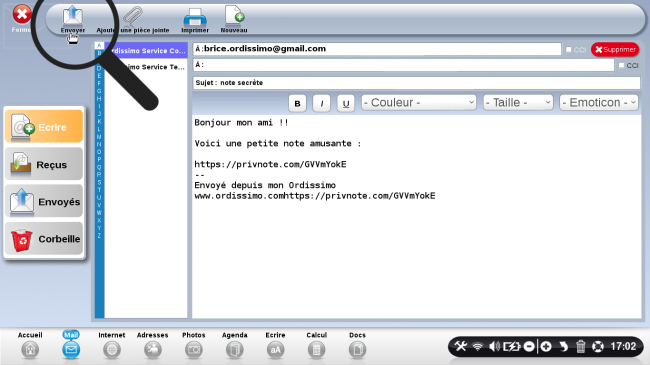Screen dimensions: 650x365
Task: Toggle underline formatting with the U button
Action: point(346,103)
